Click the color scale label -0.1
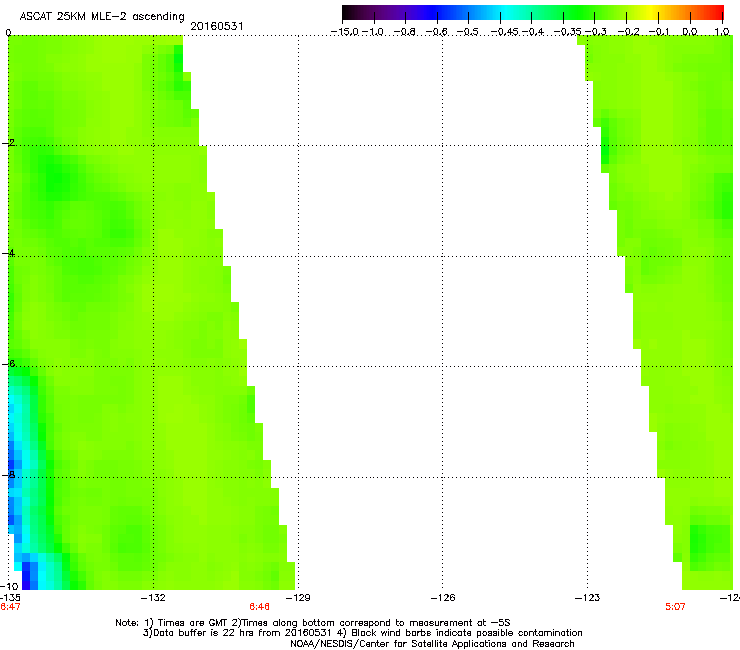The height and width of the screenshot is (650, 740). (659, 32)
